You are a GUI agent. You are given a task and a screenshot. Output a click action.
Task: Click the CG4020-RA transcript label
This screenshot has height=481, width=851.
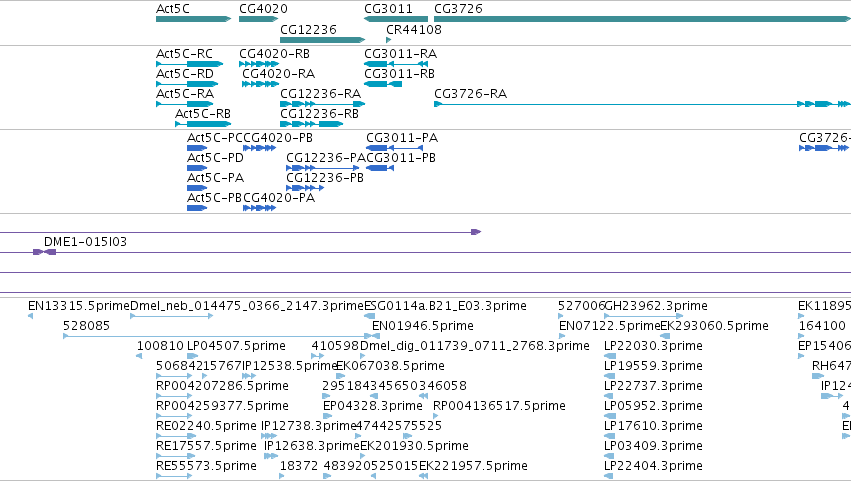coord(278,74)
